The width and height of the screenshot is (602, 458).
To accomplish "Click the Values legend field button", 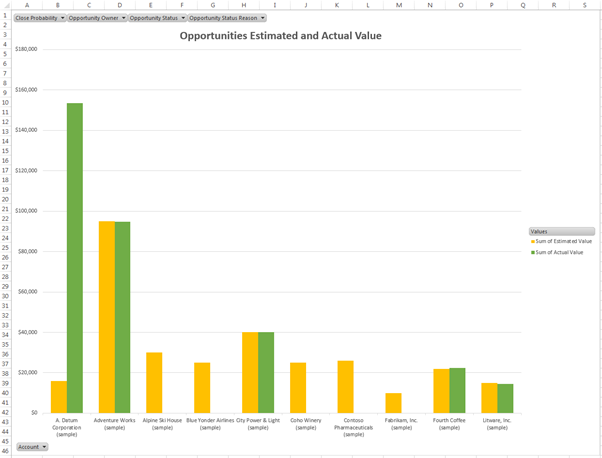I will (561, 231).
